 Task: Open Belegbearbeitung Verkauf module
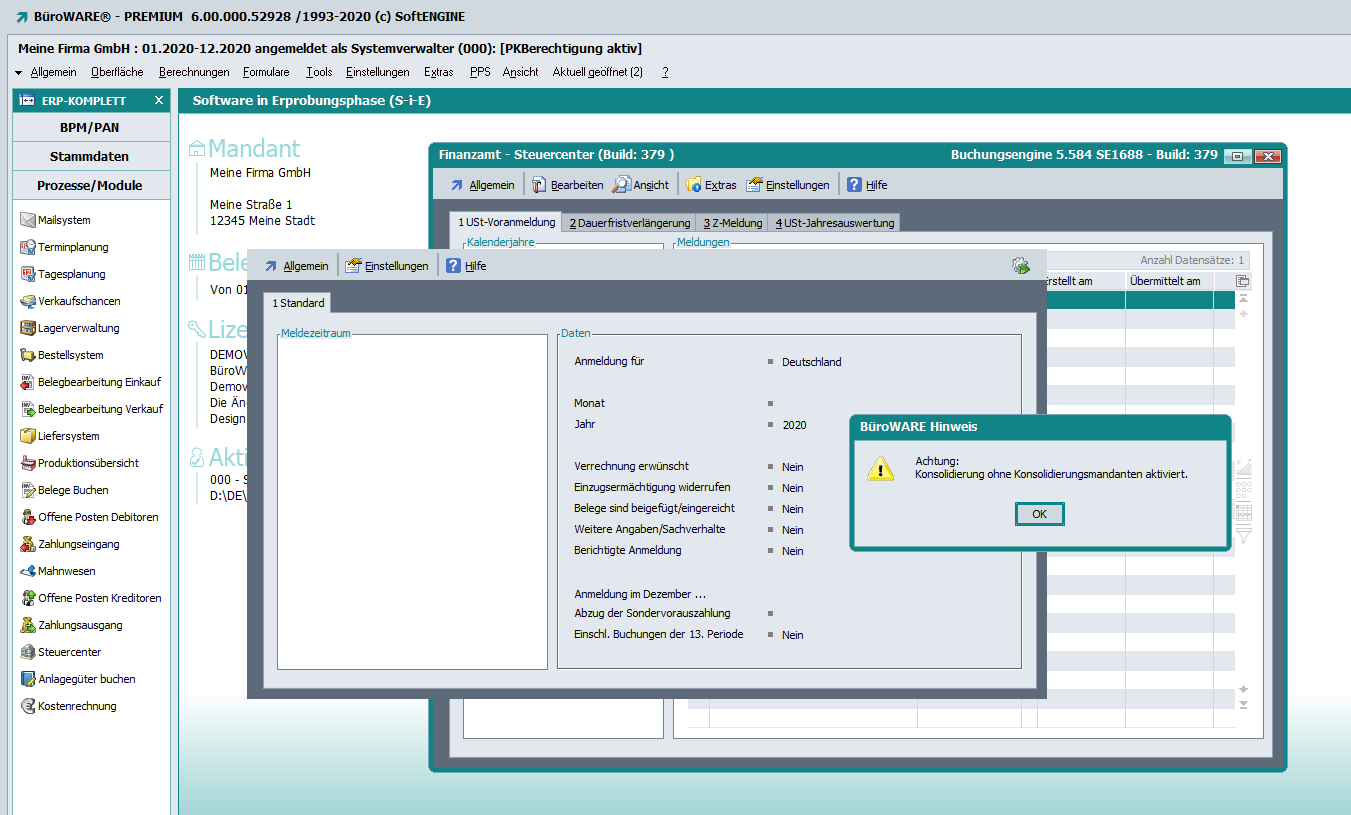pyautogui.click(x=99, y=409)
